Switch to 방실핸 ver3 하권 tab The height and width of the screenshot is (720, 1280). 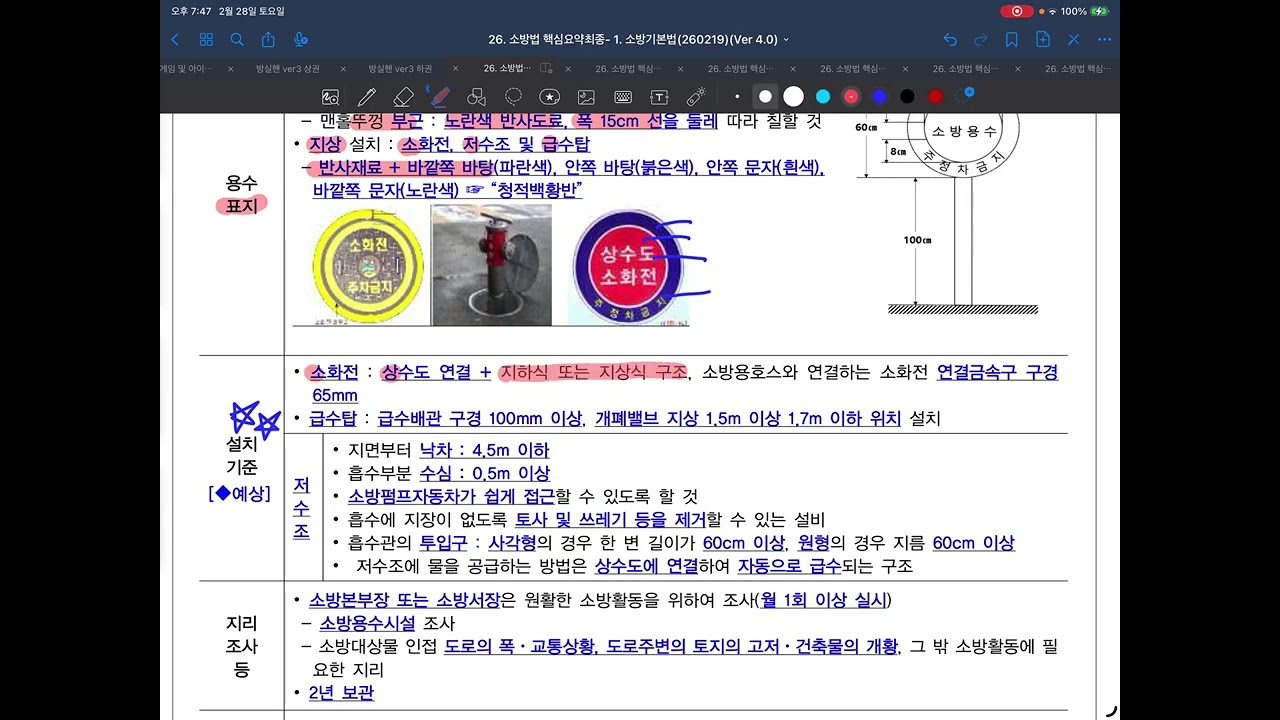point(400,69)
